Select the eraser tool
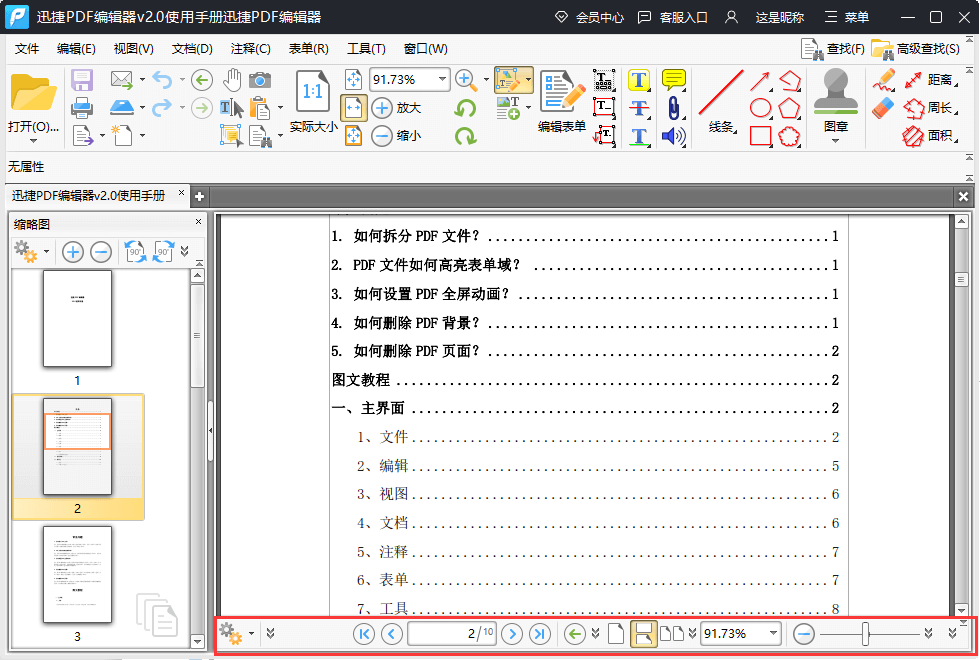The width and height of the screenshot is (980, 660). point(883,108)
